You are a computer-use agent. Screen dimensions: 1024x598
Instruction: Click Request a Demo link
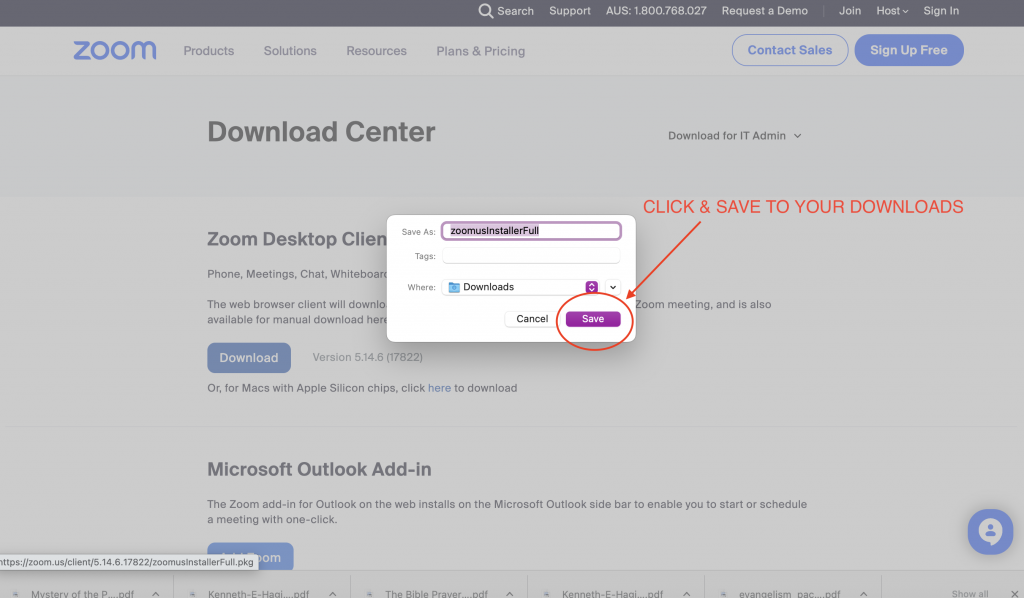[x=765, y=11]
